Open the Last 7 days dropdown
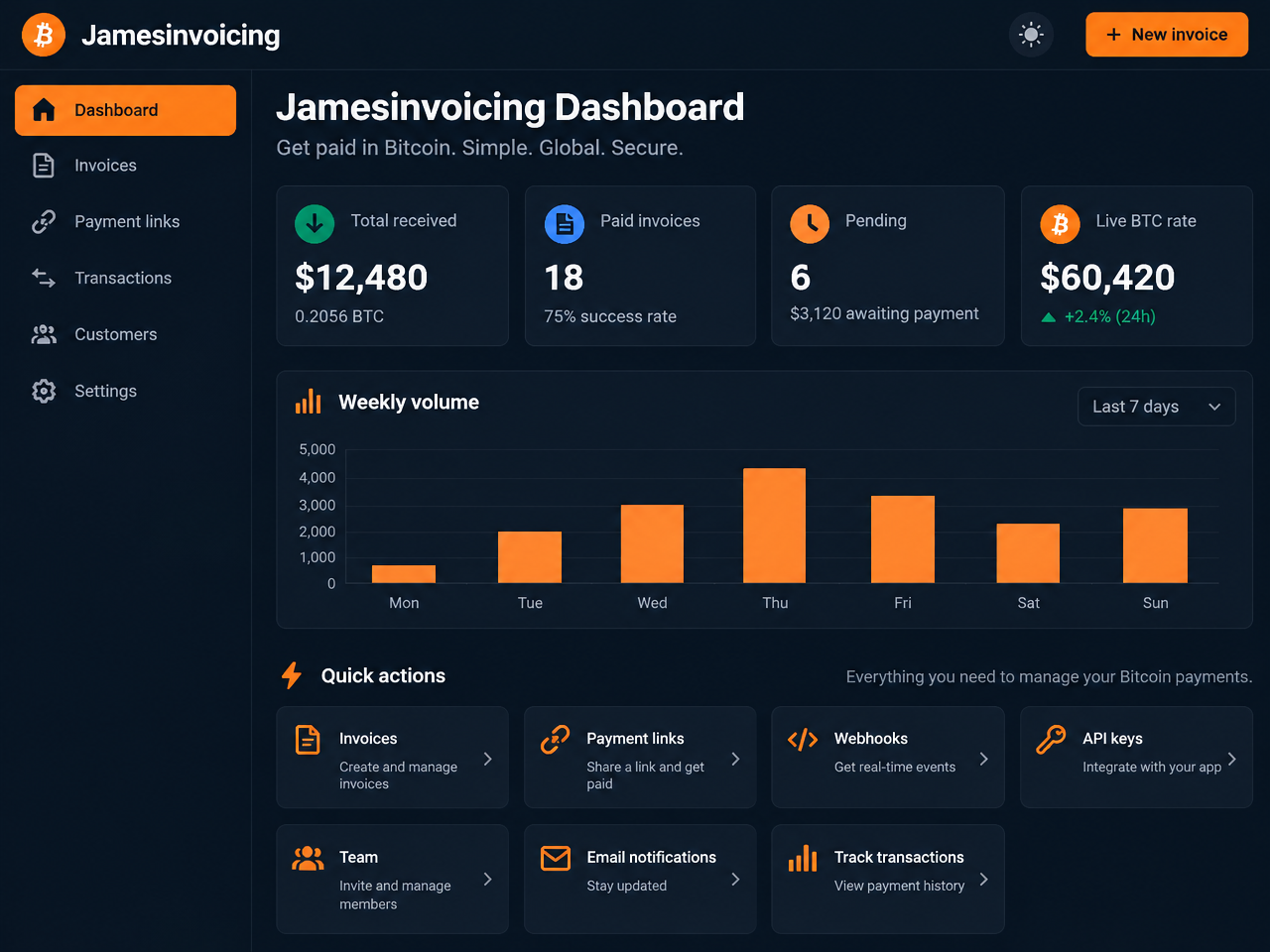This screenshot has height=952, width=1270. tap(1157, 407)
